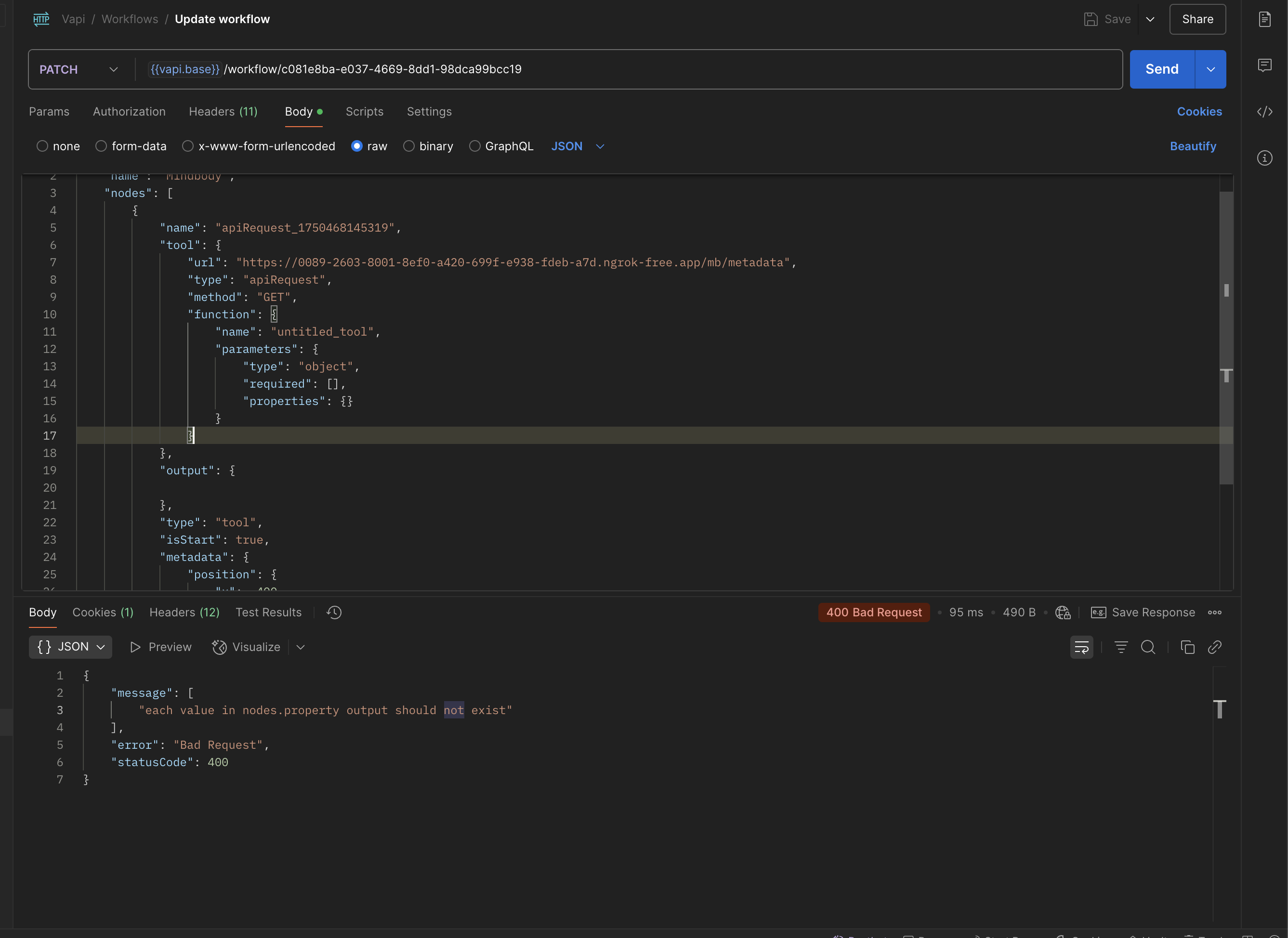Choose the GraphQL body option
The height and width of the screenshot is (938, 1288).
475,146
